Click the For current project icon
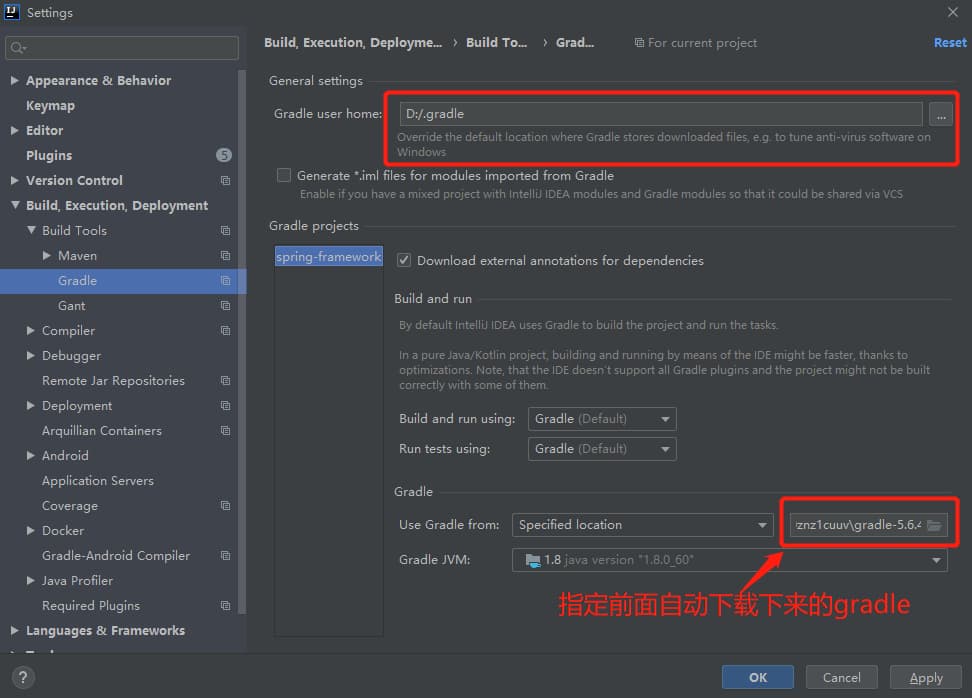This screenshot has height=698, width=972. 639,43
